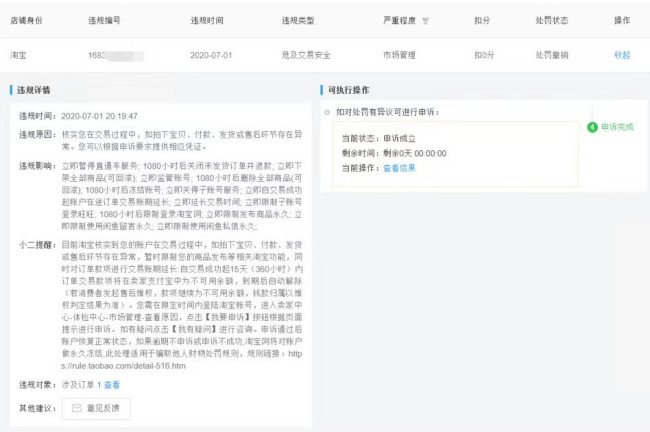Screen dimensions: 650x432
Task: Click the 严重程度 filter funnel icon
Action: point(425,21)
